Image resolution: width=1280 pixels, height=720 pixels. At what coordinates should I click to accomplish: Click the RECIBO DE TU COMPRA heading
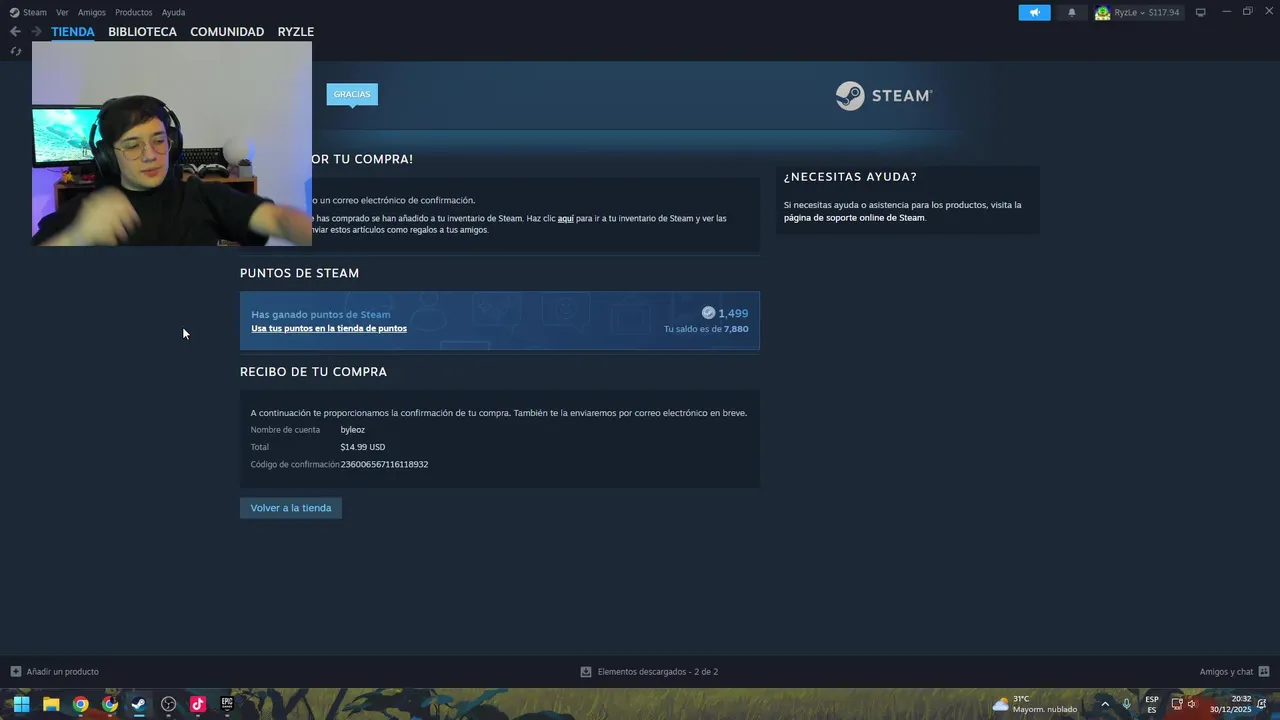coord(313,372)
